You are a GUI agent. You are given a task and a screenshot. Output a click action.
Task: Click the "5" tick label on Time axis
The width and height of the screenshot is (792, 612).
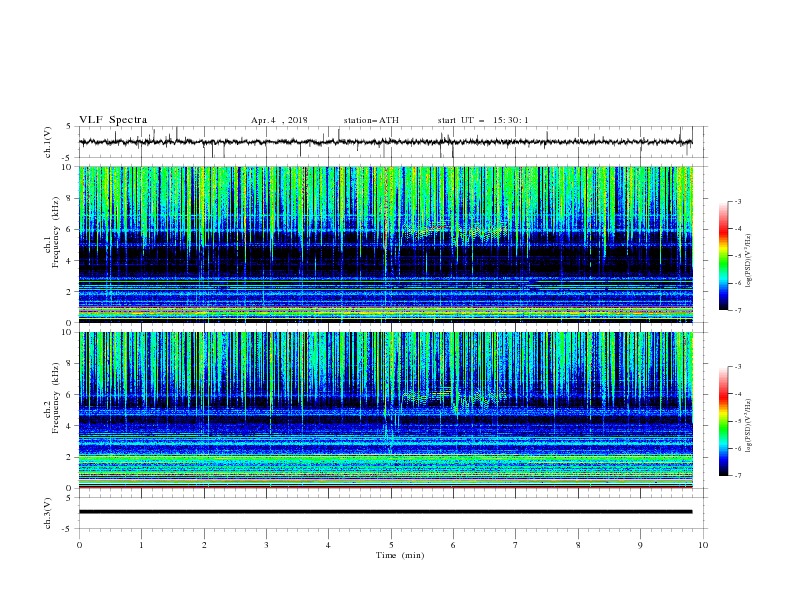[391, 545]
